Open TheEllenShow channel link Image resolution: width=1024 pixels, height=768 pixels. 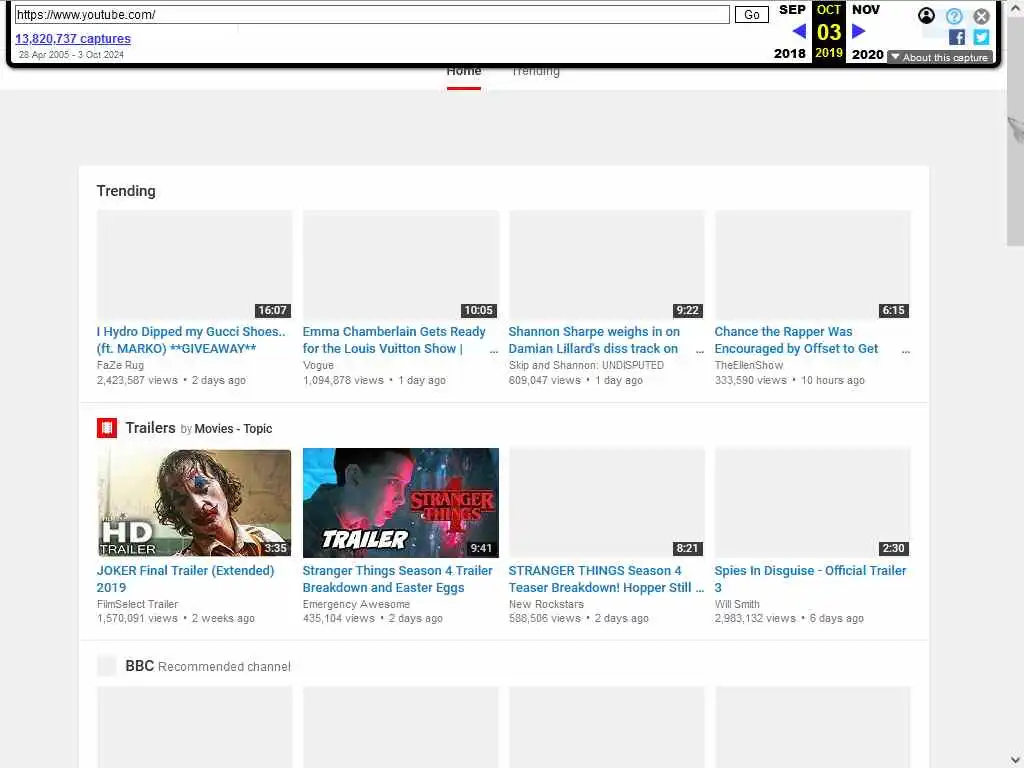click(748, 365)
